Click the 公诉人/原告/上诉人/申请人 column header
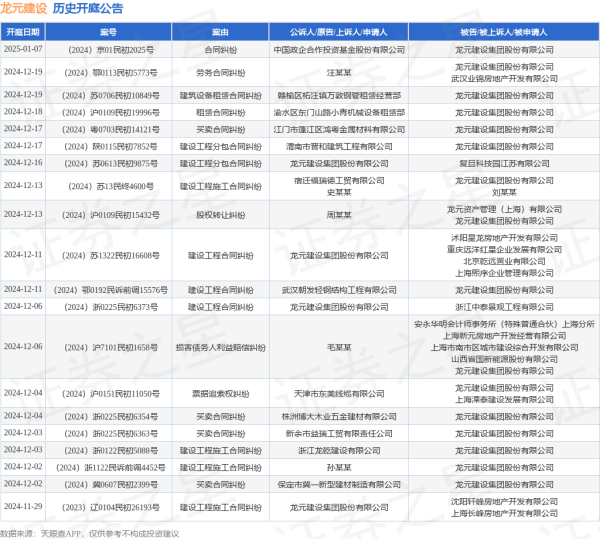The height and width of the screenshot is (539, 600). [339, 32]
